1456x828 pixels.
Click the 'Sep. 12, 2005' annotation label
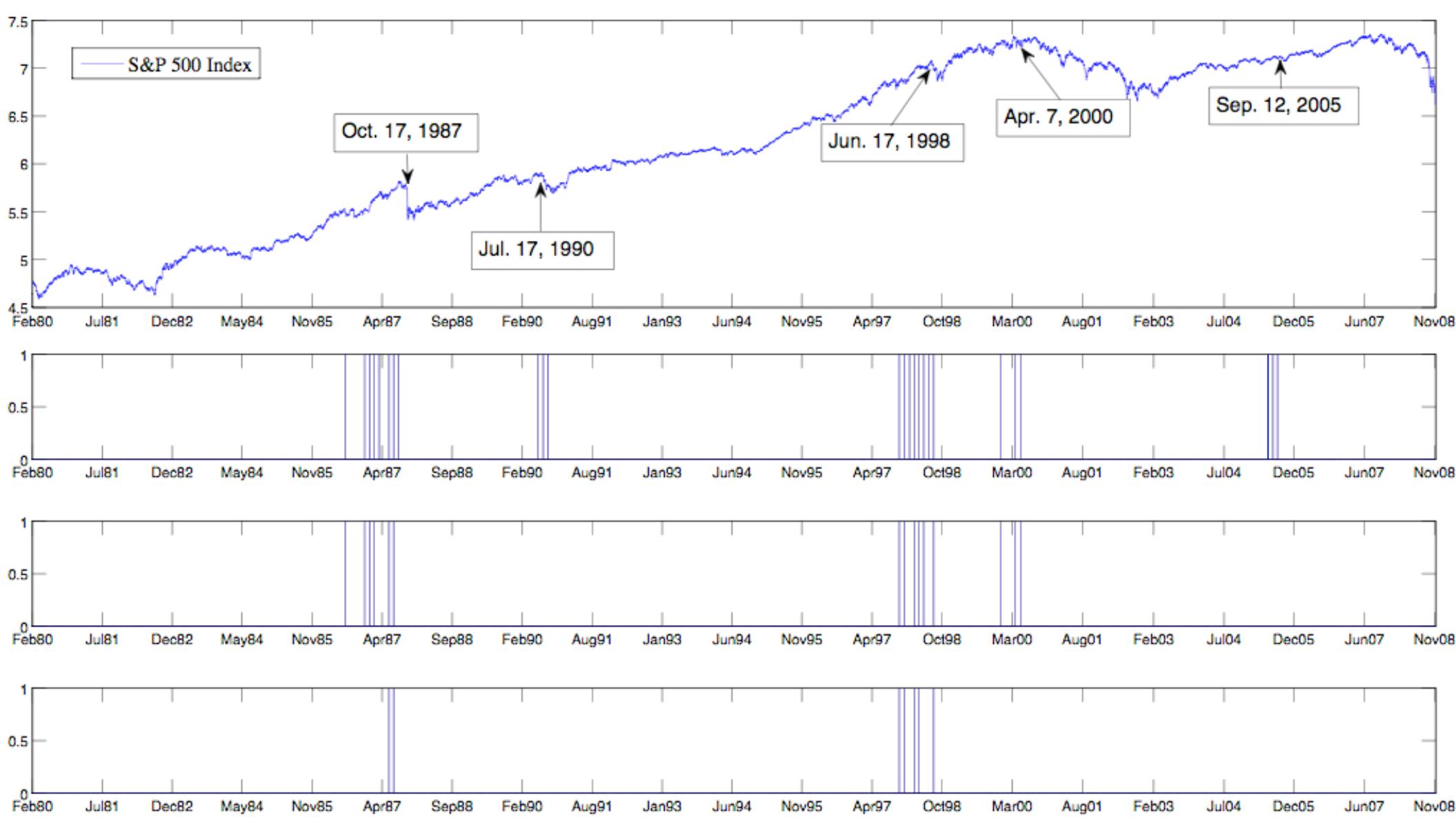pyautogui.click(x=1283, y=106)
